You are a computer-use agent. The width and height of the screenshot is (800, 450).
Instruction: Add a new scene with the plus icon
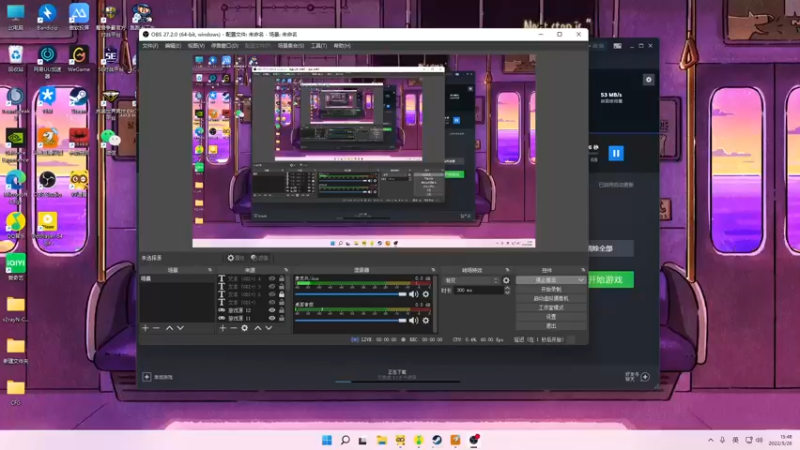point(145,328)
